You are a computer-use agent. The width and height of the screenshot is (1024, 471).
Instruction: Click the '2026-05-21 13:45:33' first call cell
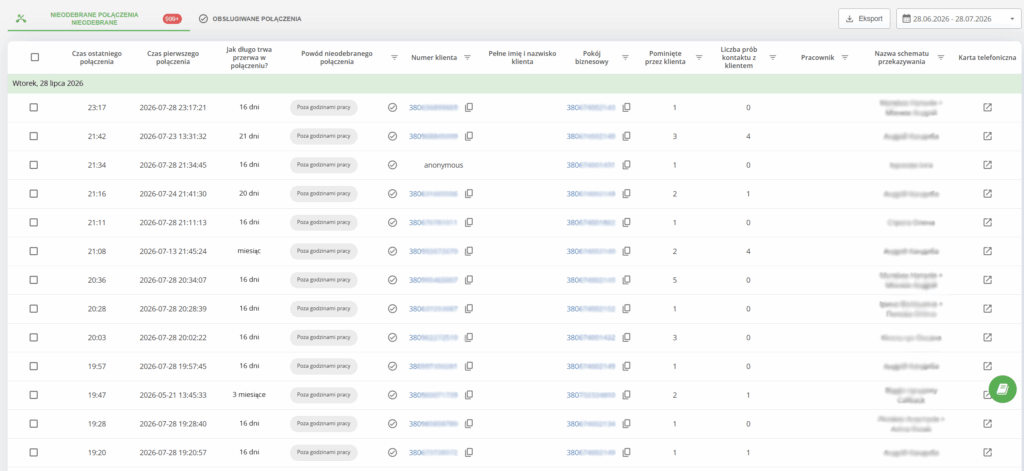[x=173, y=395]
